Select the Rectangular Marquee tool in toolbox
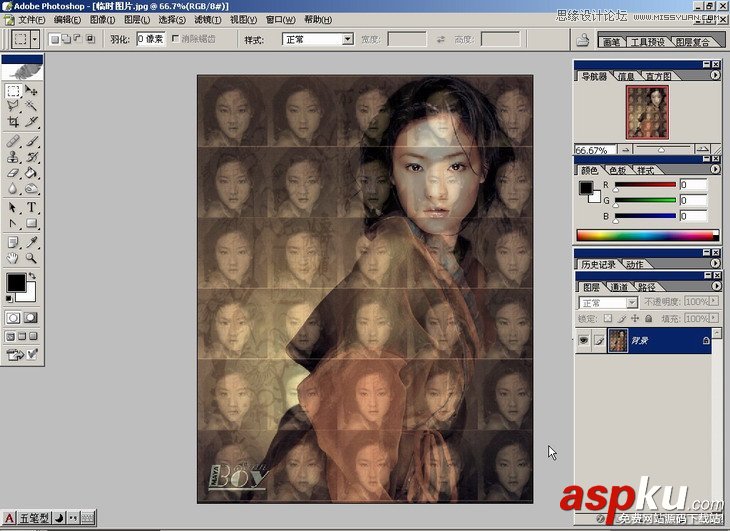The width and height of the screenshot is (730, 531). coord(13,90)
